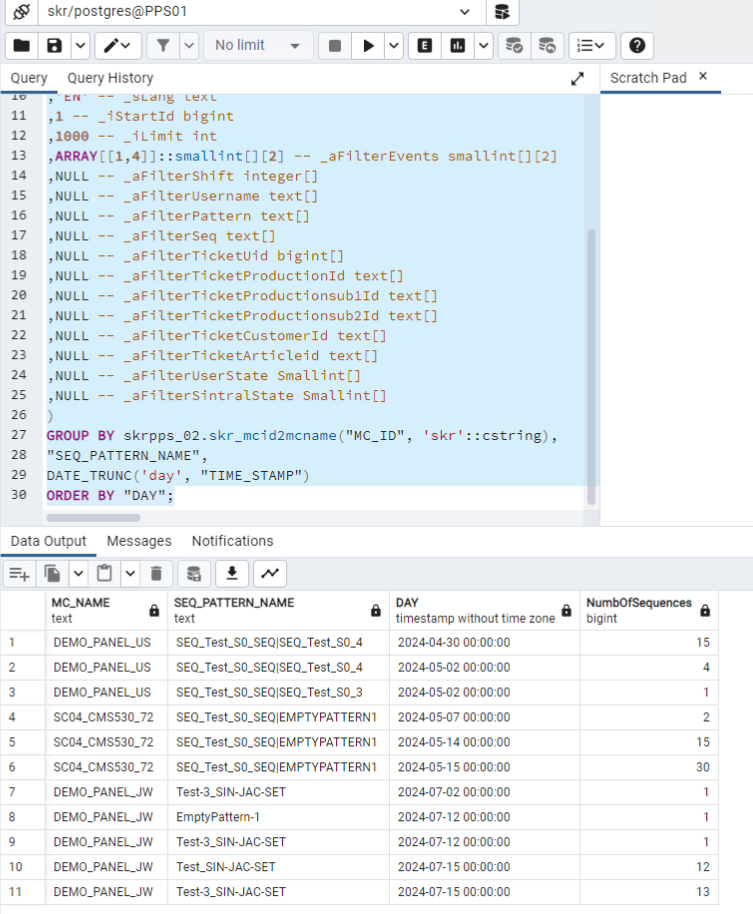753x914 pixels.
Task: Click the MC_NAME column header
Action: [106, 610]
